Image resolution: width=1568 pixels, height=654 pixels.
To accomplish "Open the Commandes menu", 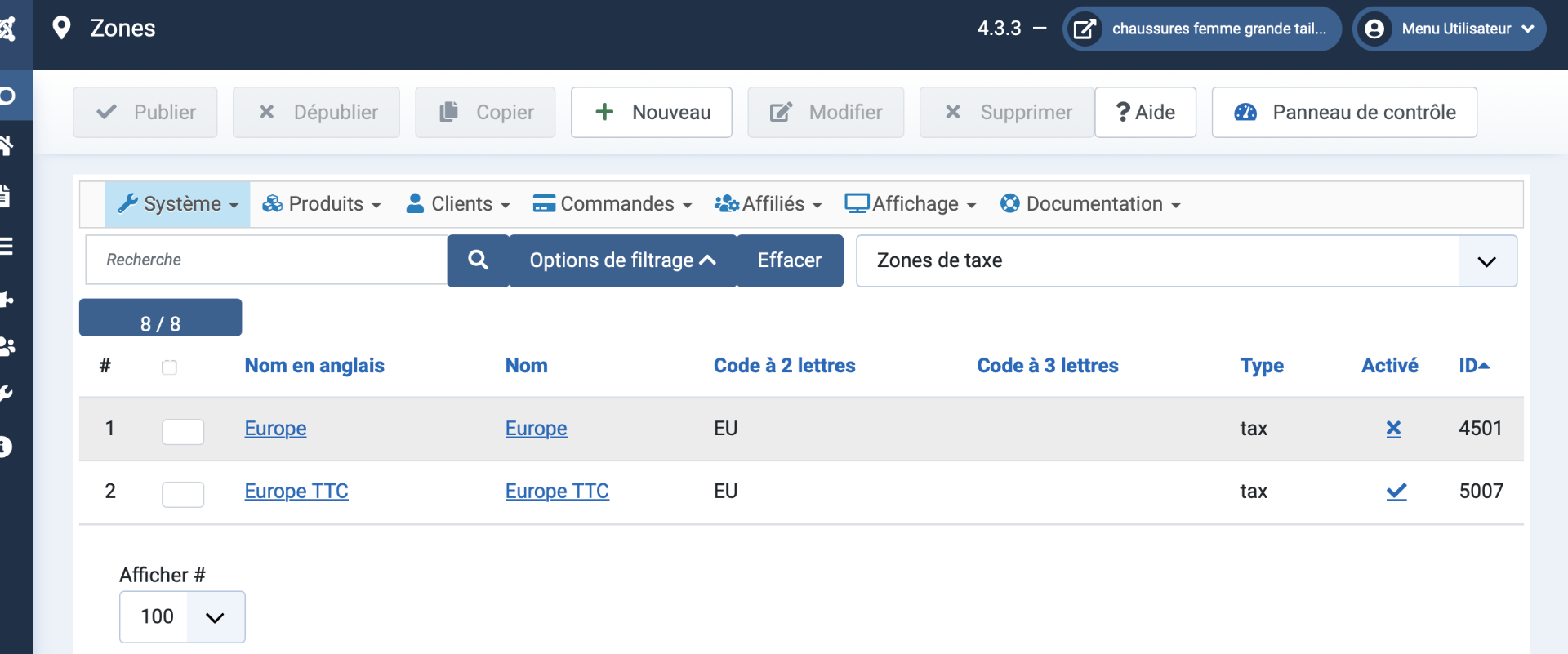I will tap(612, 204).
